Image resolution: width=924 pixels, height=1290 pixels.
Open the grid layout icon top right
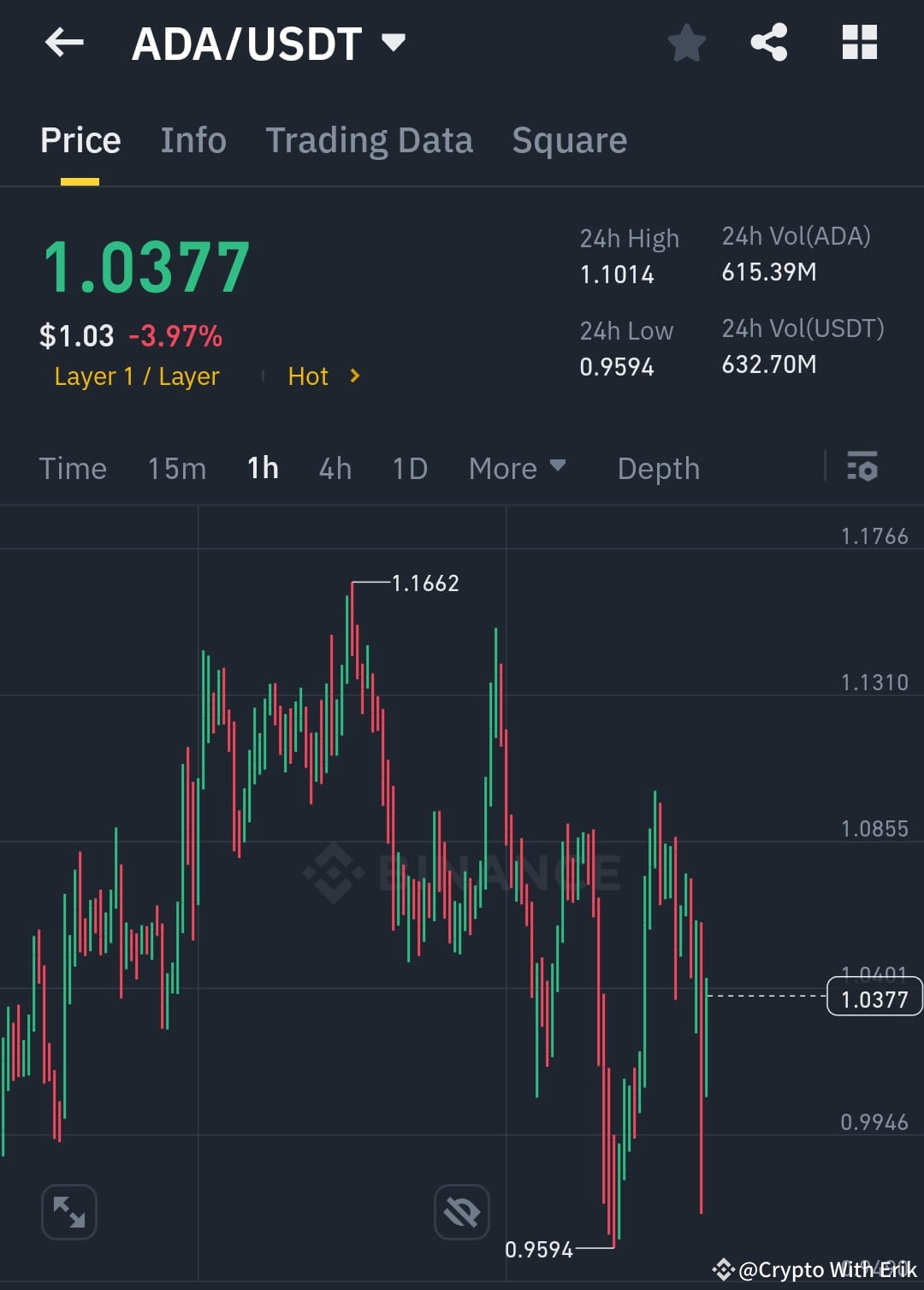point(859,43)
